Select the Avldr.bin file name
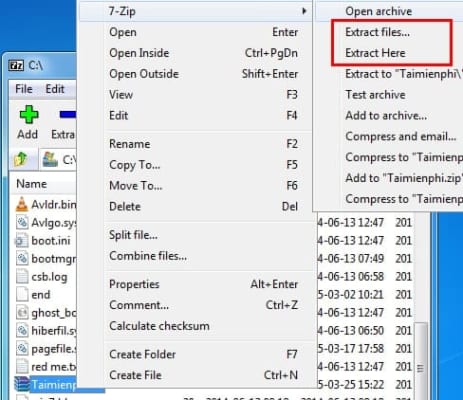Viewport: 463px width, 400px height. [x=54, y=204]
